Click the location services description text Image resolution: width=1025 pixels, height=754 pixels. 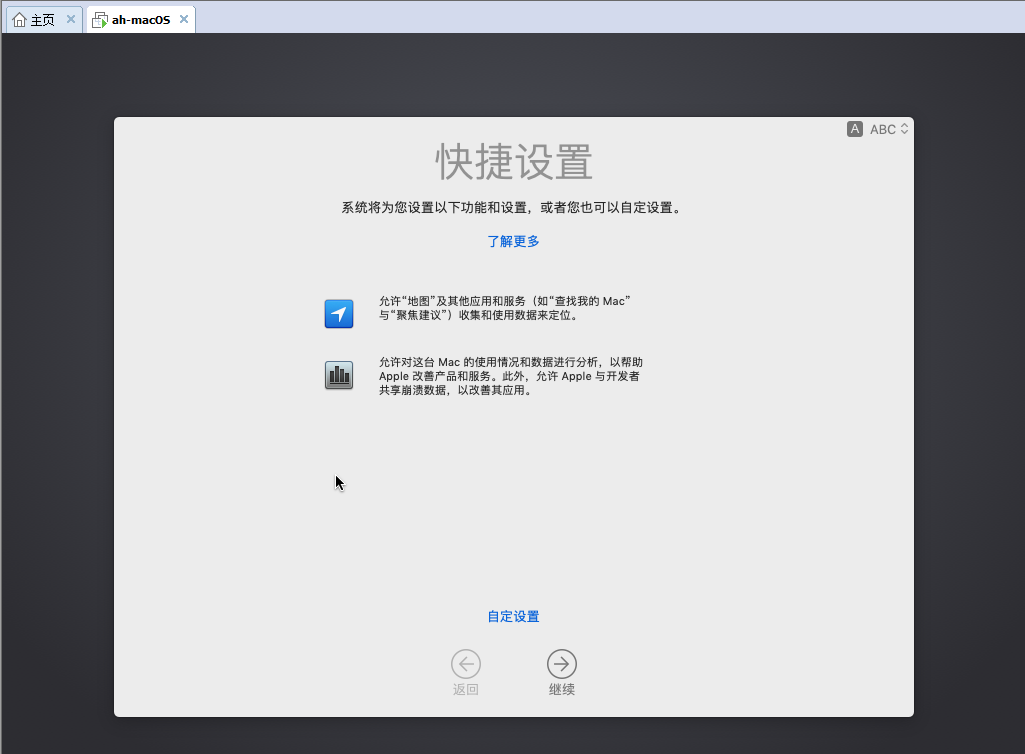pyautogui.click(x=505, y=307)
